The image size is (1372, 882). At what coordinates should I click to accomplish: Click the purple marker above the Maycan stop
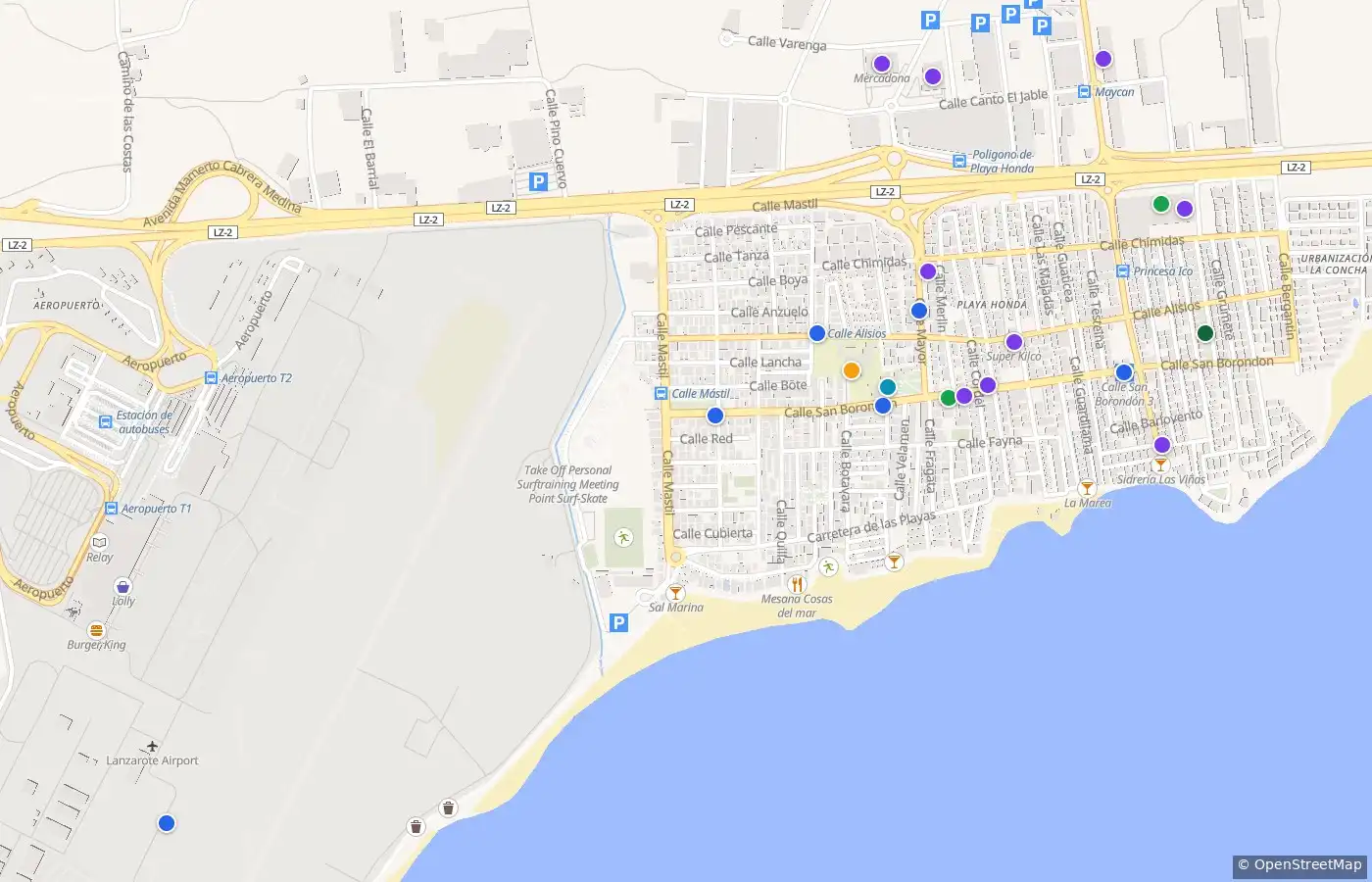(1103, 59)
